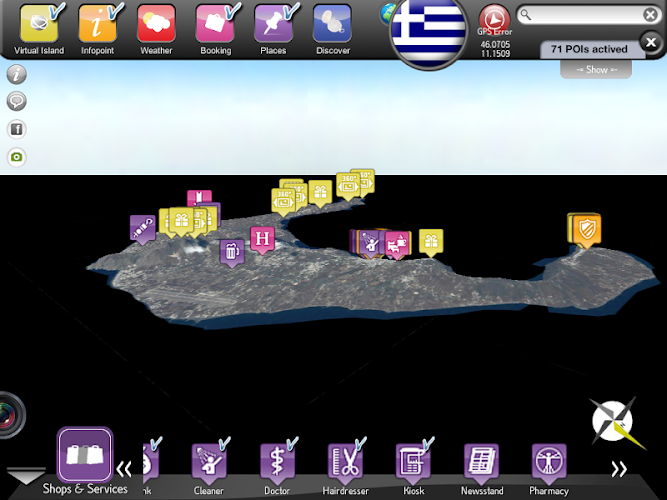Select the purple key marker at left

click(143, 229)
